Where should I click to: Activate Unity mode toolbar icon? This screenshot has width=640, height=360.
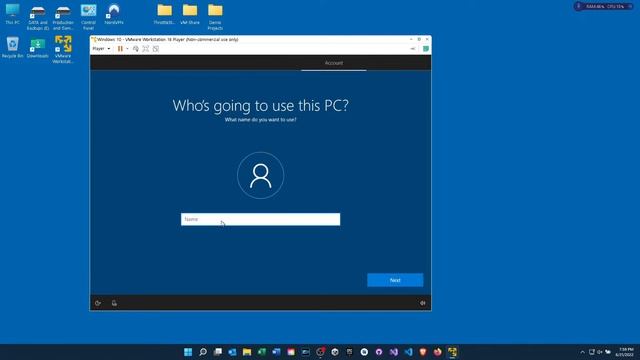click(x=156, y=49)
